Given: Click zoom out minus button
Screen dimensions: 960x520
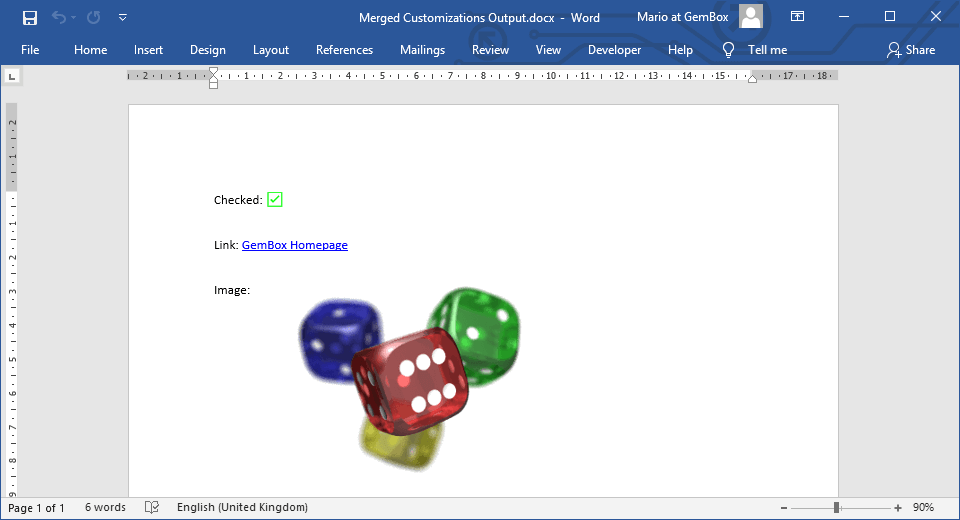Looking at the screenshot, I should tap(783, 508).
